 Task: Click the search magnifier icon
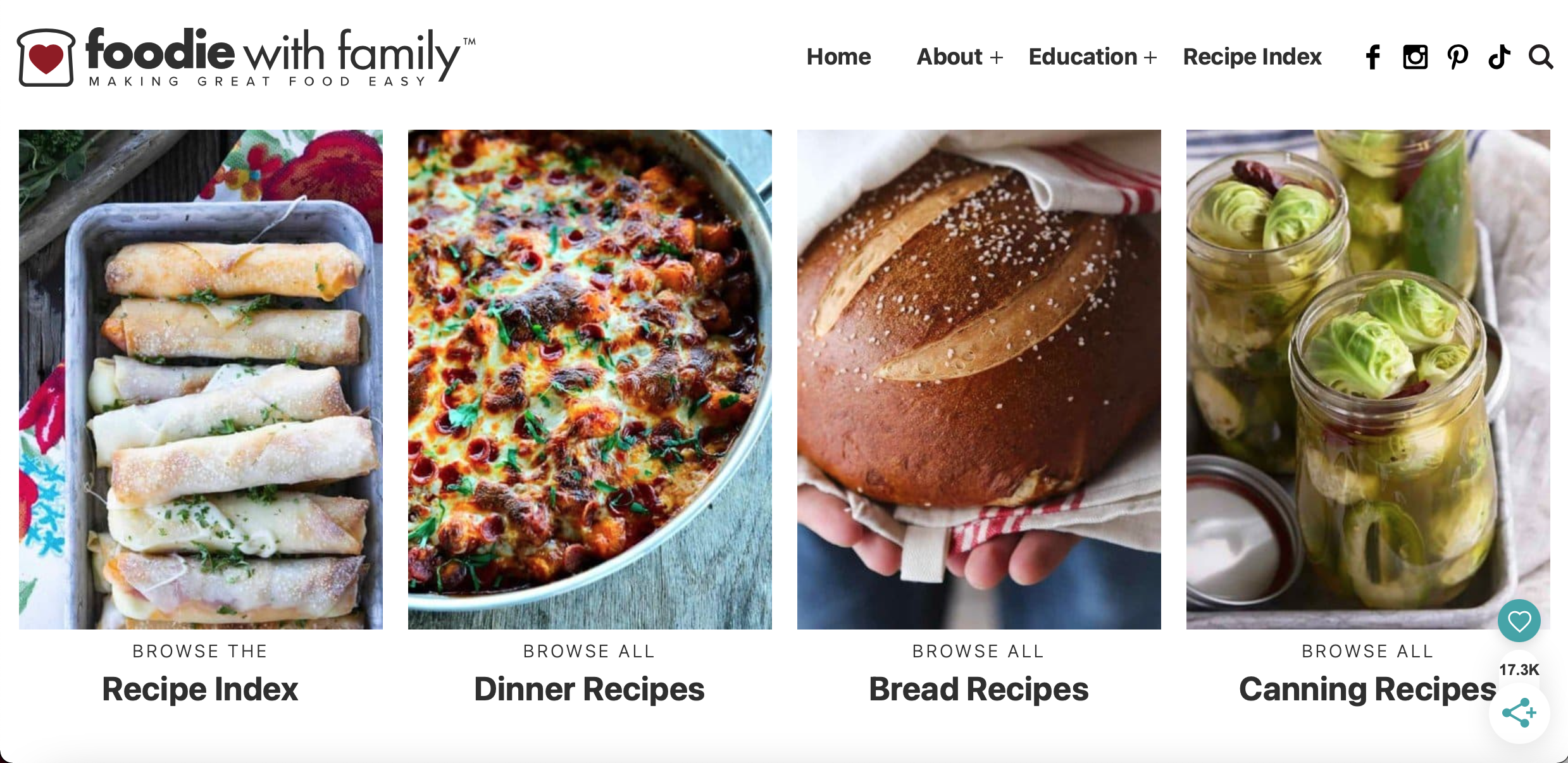click(1541, 57)
